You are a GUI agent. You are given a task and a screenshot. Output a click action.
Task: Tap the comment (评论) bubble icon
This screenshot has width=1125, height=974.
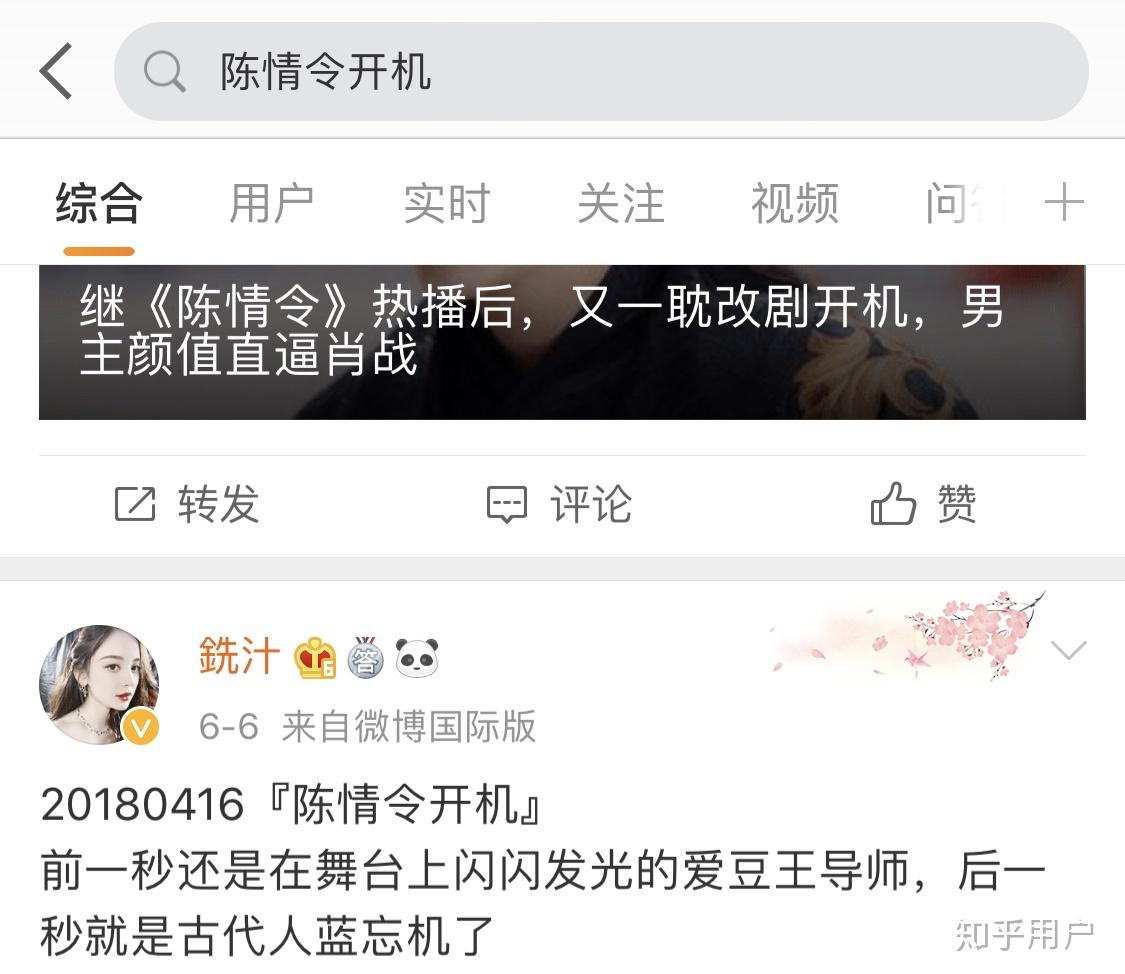(x=507, y=504)
